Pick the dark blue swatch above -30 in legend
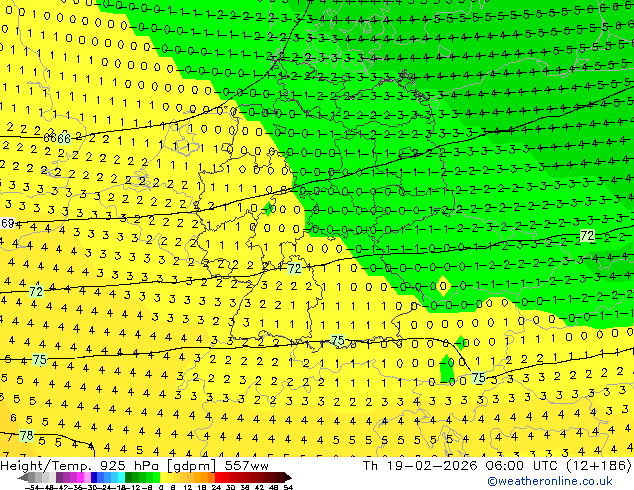 point(94,478)
